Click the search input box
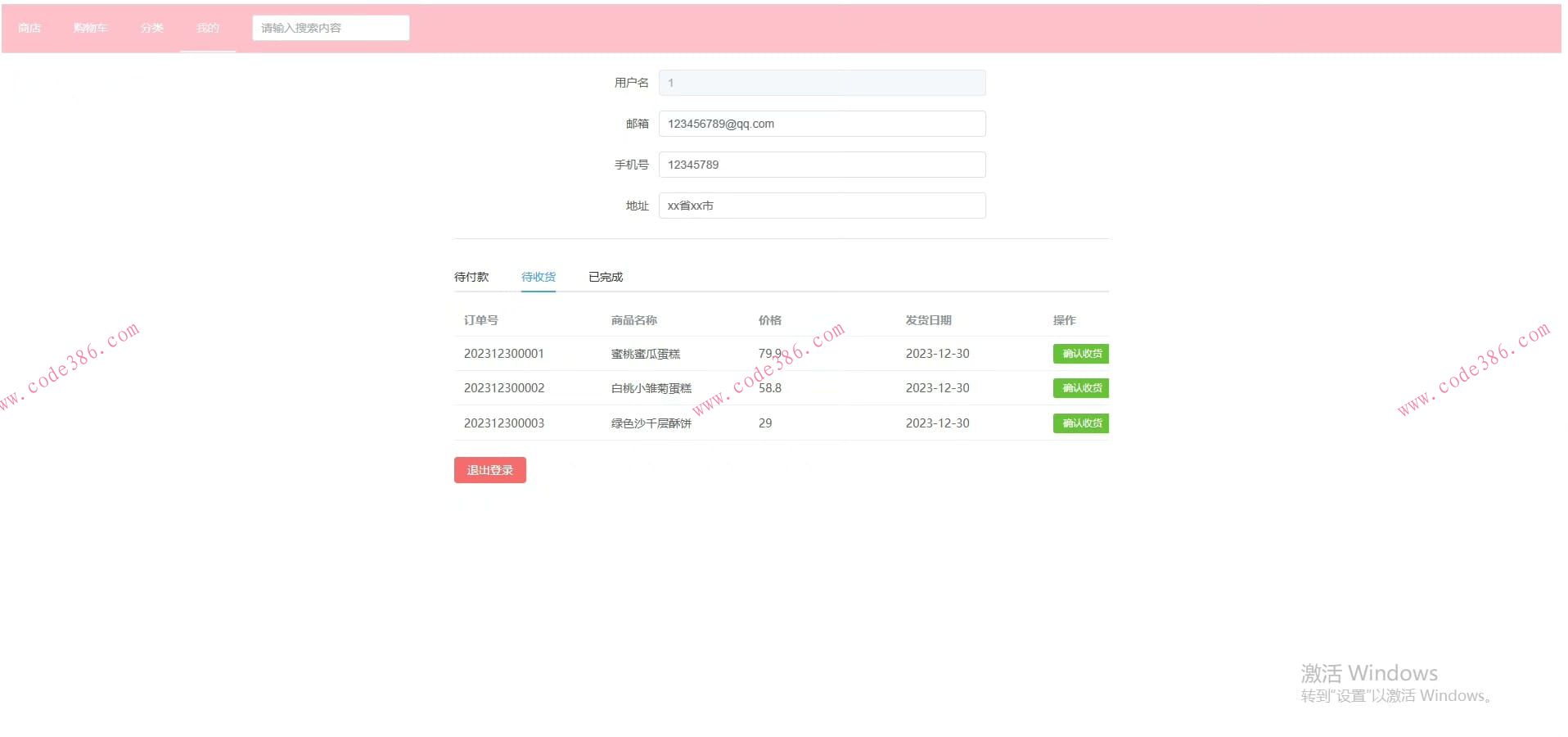 (330, 27)
